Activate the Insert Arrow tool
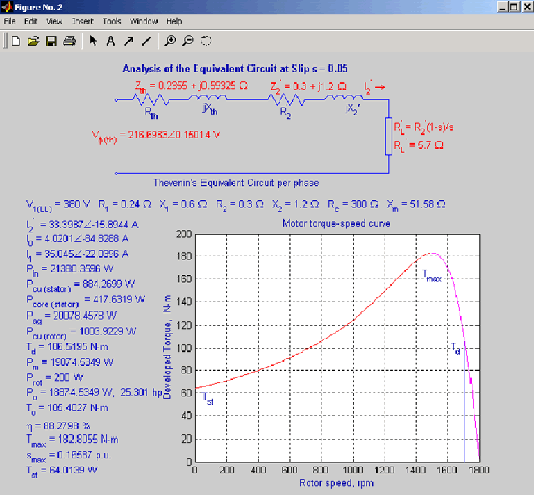534x495 pixels. 129,41
